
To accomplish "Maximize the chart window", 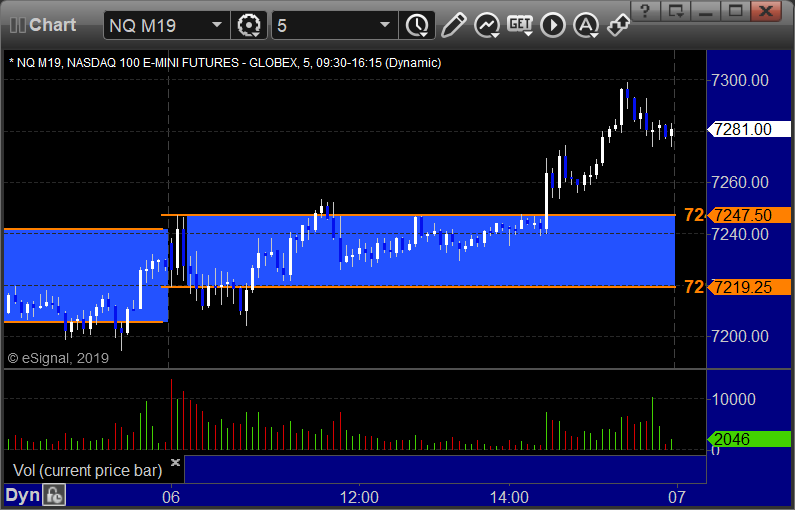I will (x=736, y=11).
